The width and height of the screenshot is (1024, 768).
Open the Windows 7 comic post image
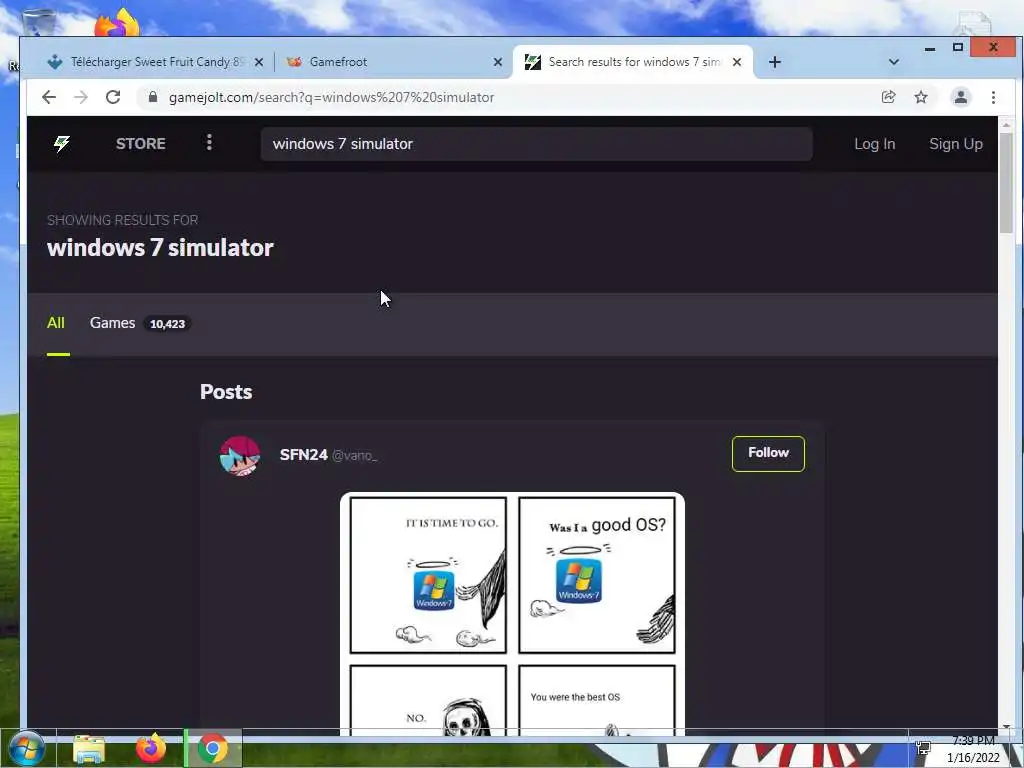tap(512, 614)
